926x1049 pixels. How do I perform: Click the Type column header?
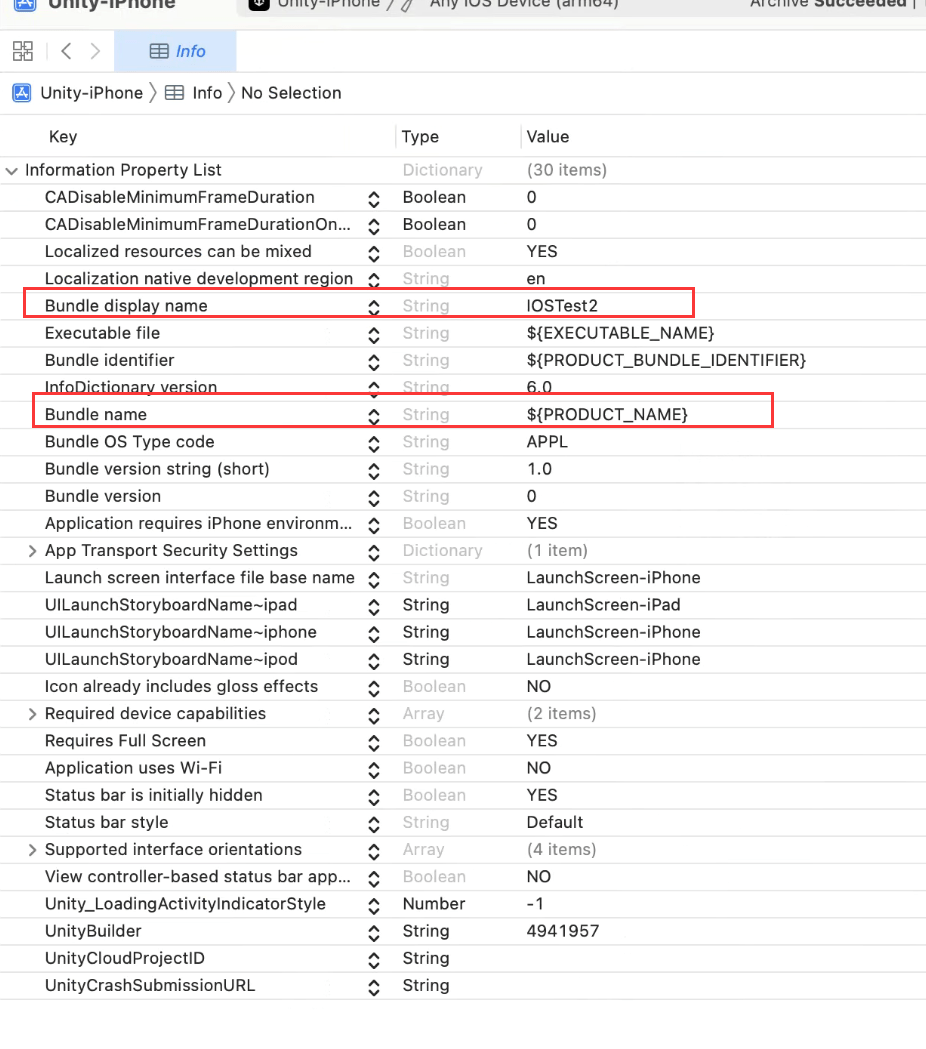click(x=420, y=136)
